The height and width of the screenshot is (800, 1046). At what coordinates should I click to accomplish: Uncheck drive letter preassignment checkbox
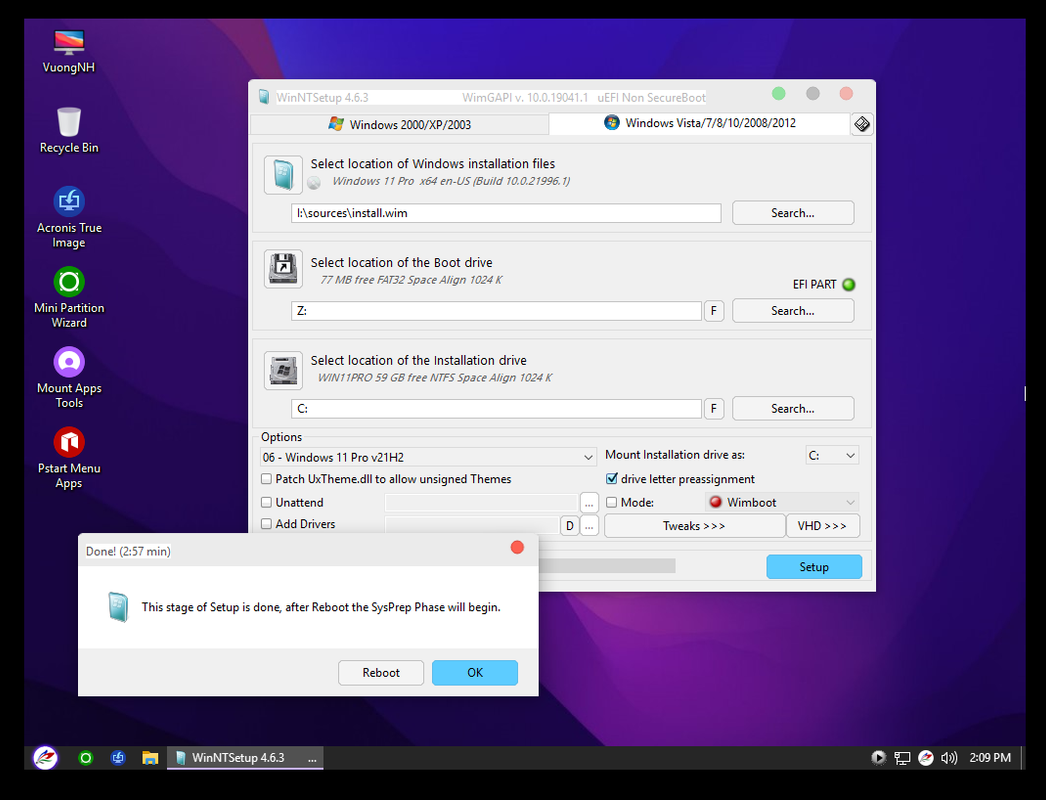click(x=611, y=479)
